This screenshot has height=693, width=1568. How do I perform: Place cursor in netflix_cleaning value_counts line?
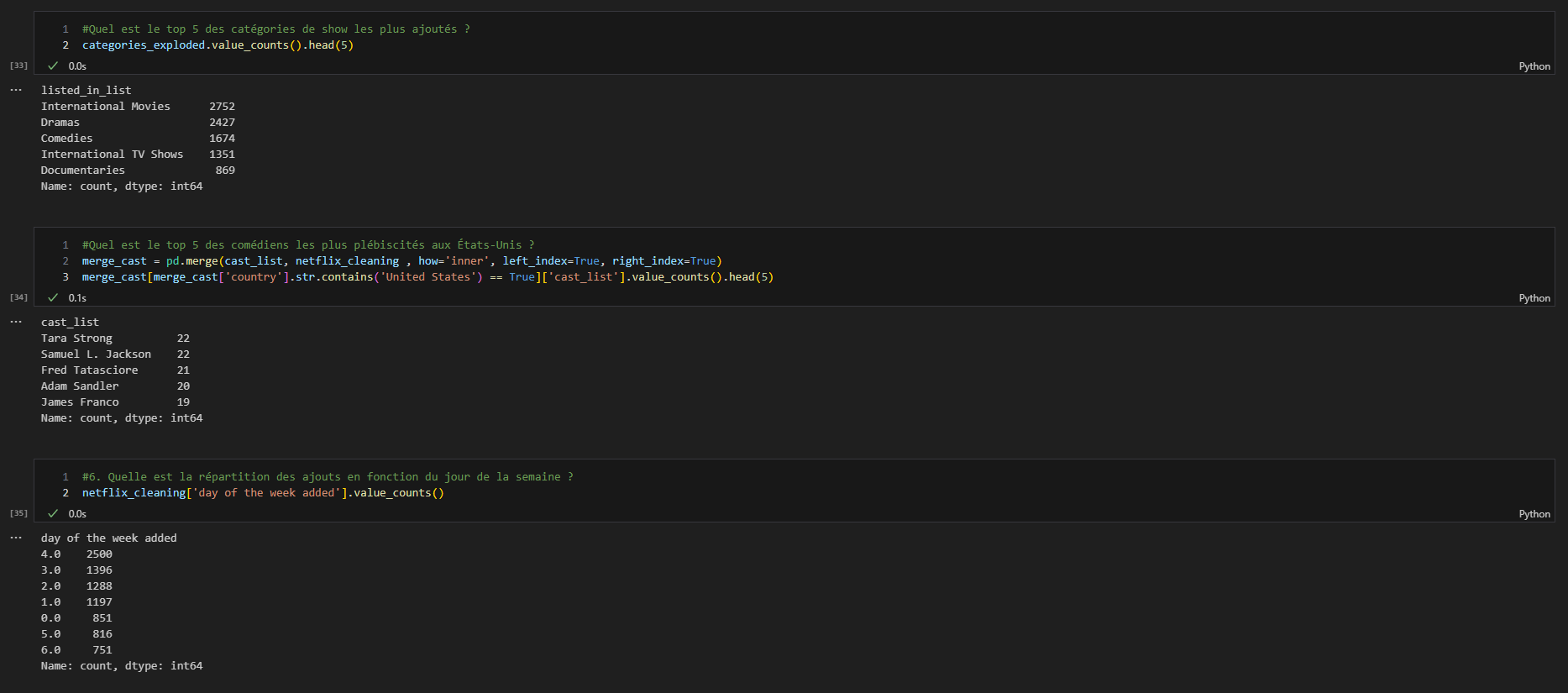coord(263,493)
